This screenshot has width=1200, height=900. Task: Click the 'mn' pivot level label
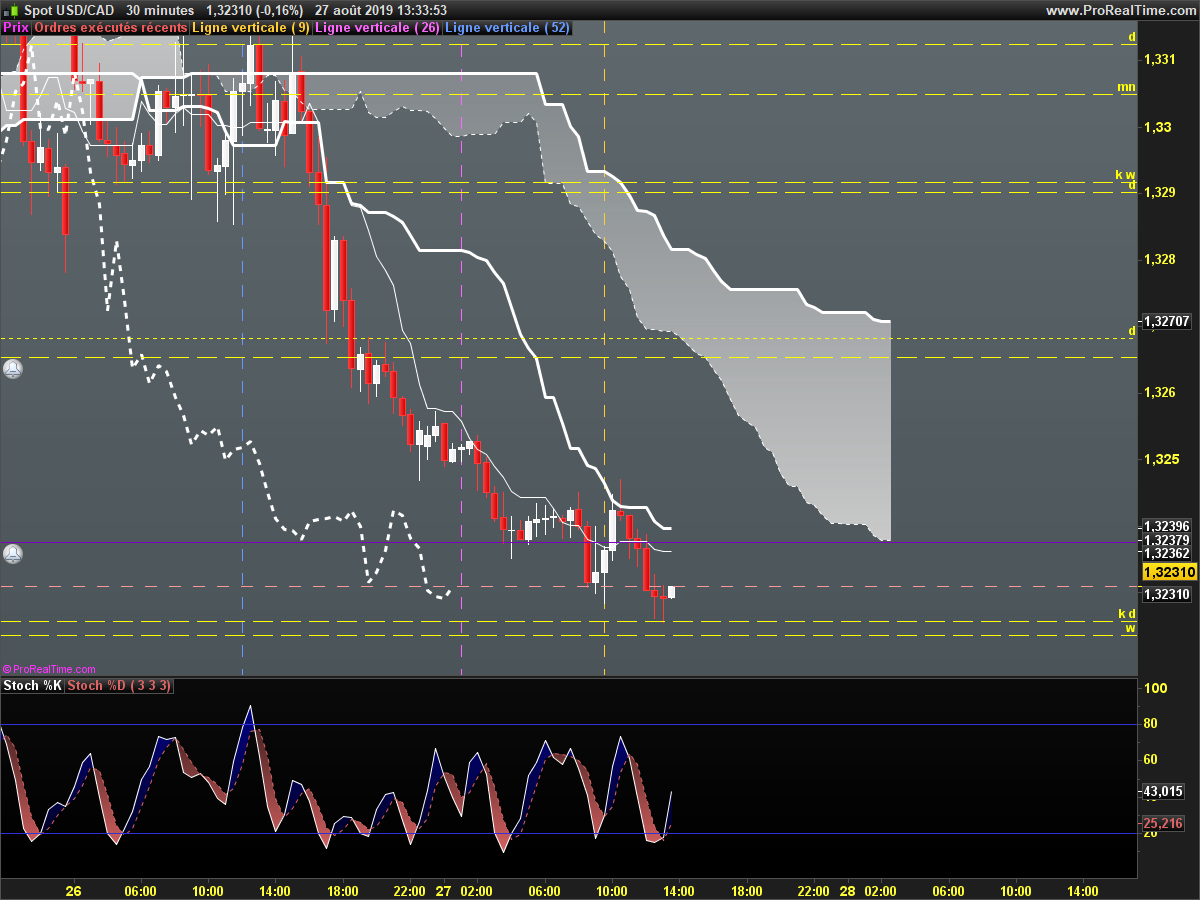click(x=1126, y=87)
